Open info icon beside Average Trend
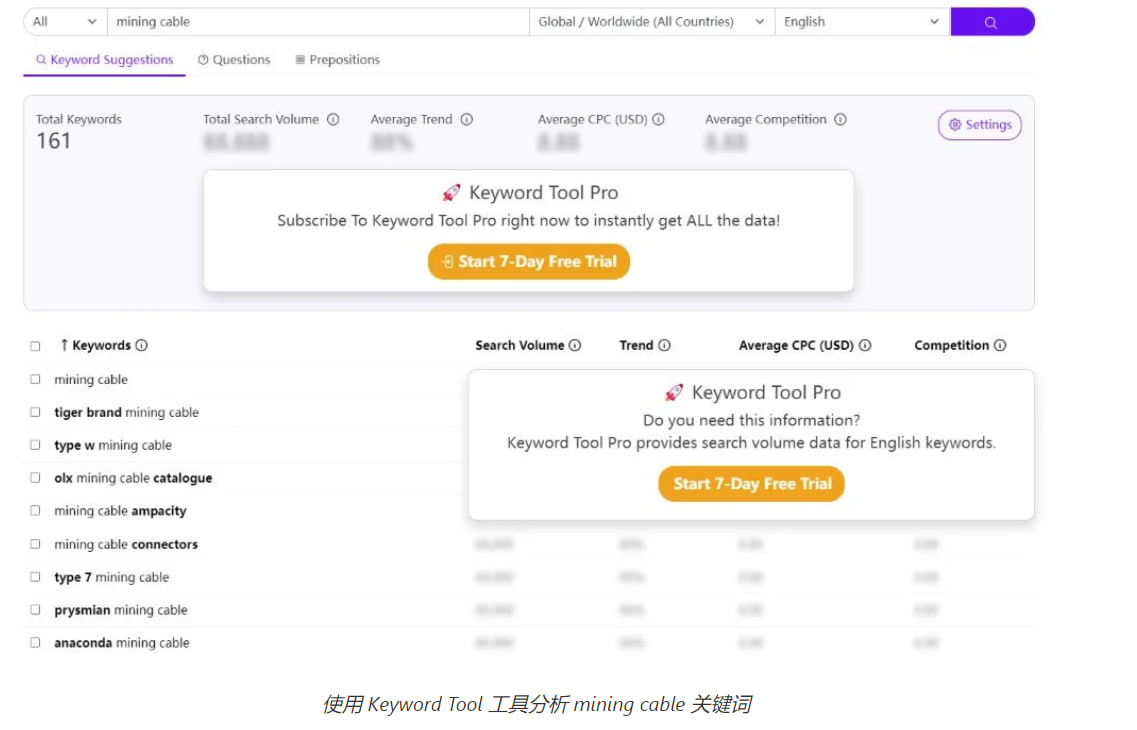1137x730 pixels. click(x=467, y=120)
